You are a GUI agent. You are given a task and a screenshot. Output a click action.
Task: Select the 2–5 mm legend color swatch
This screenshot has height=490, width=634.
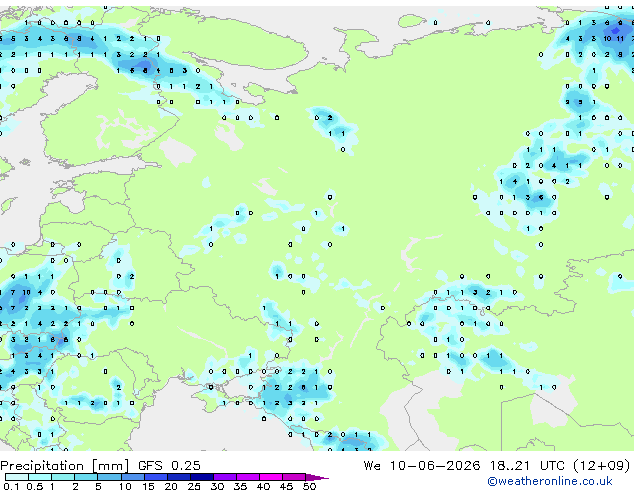point(86,477)
